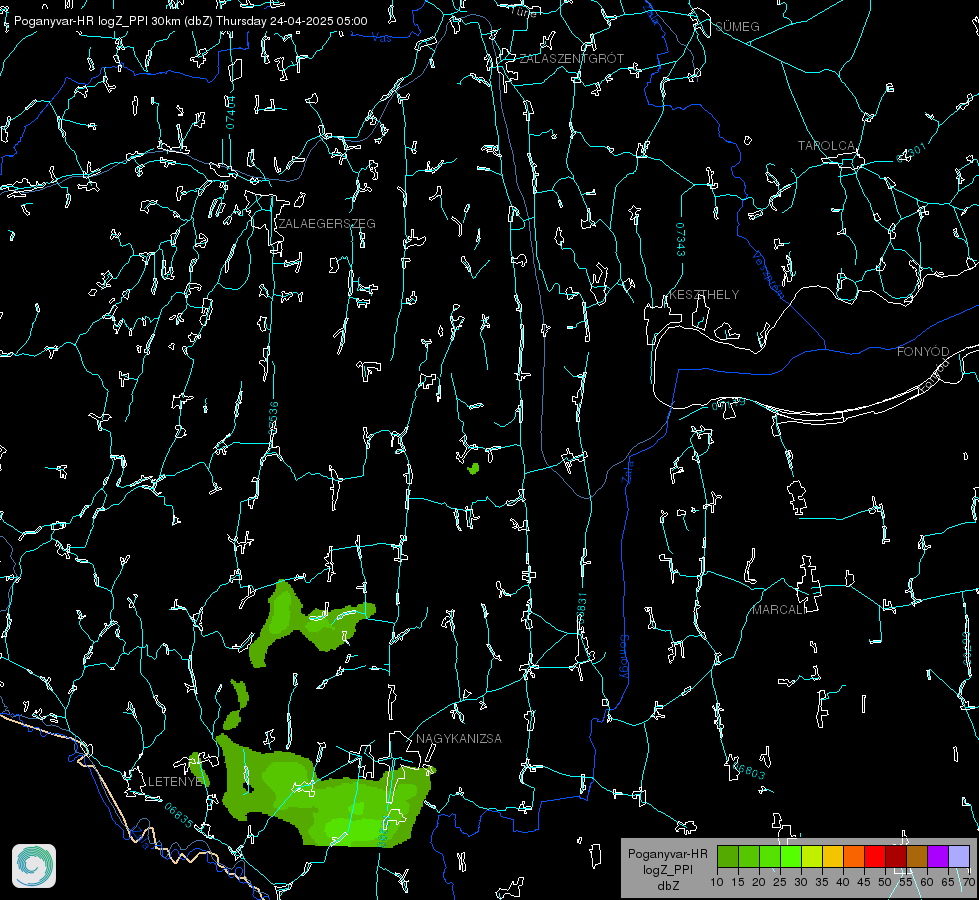Click the radar title text with date 24-04-2025 05:00
This screenshot has height=900, width=979.
(190, 21)
